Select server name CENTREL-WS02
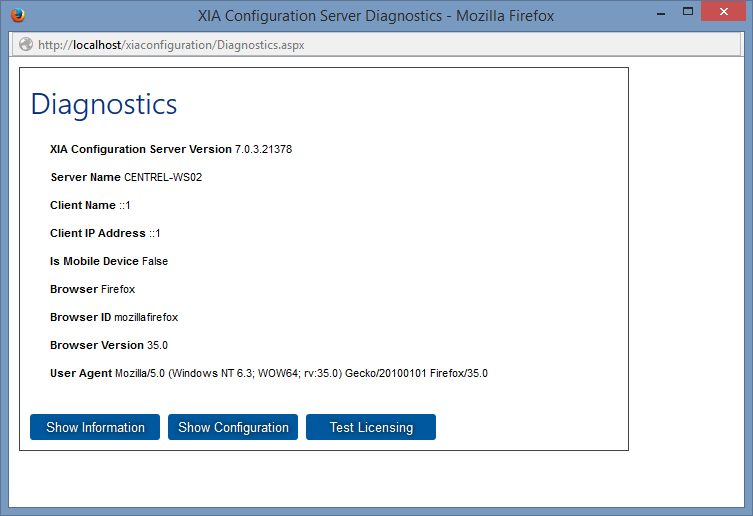This screenshot has width=753, height=516. click(163, 177)
